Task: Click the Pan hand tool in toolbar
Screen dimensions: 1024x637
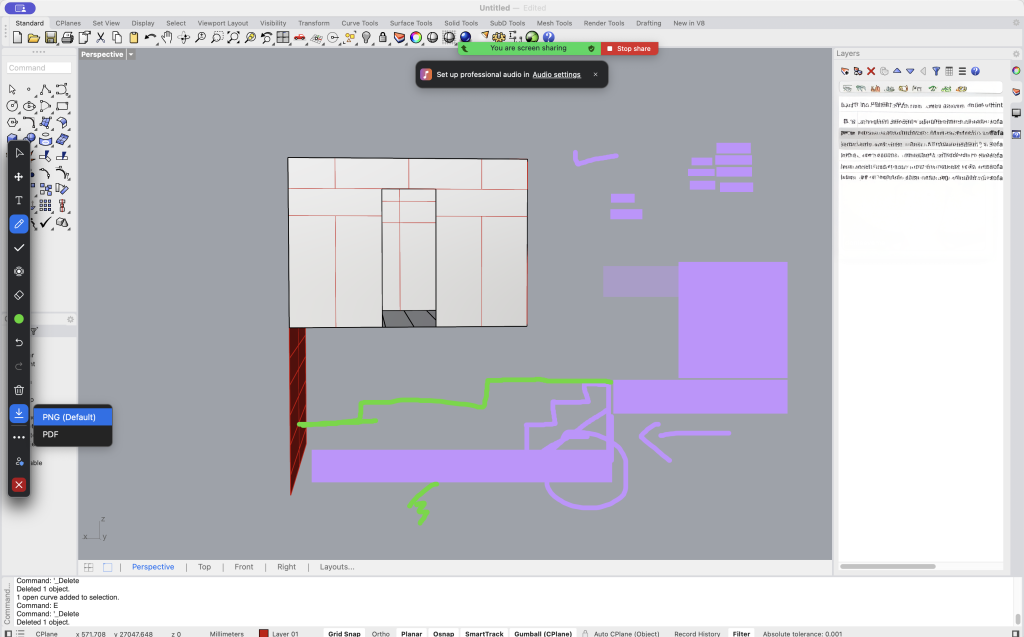Action: pyautogui.click(x=167, y=37)
